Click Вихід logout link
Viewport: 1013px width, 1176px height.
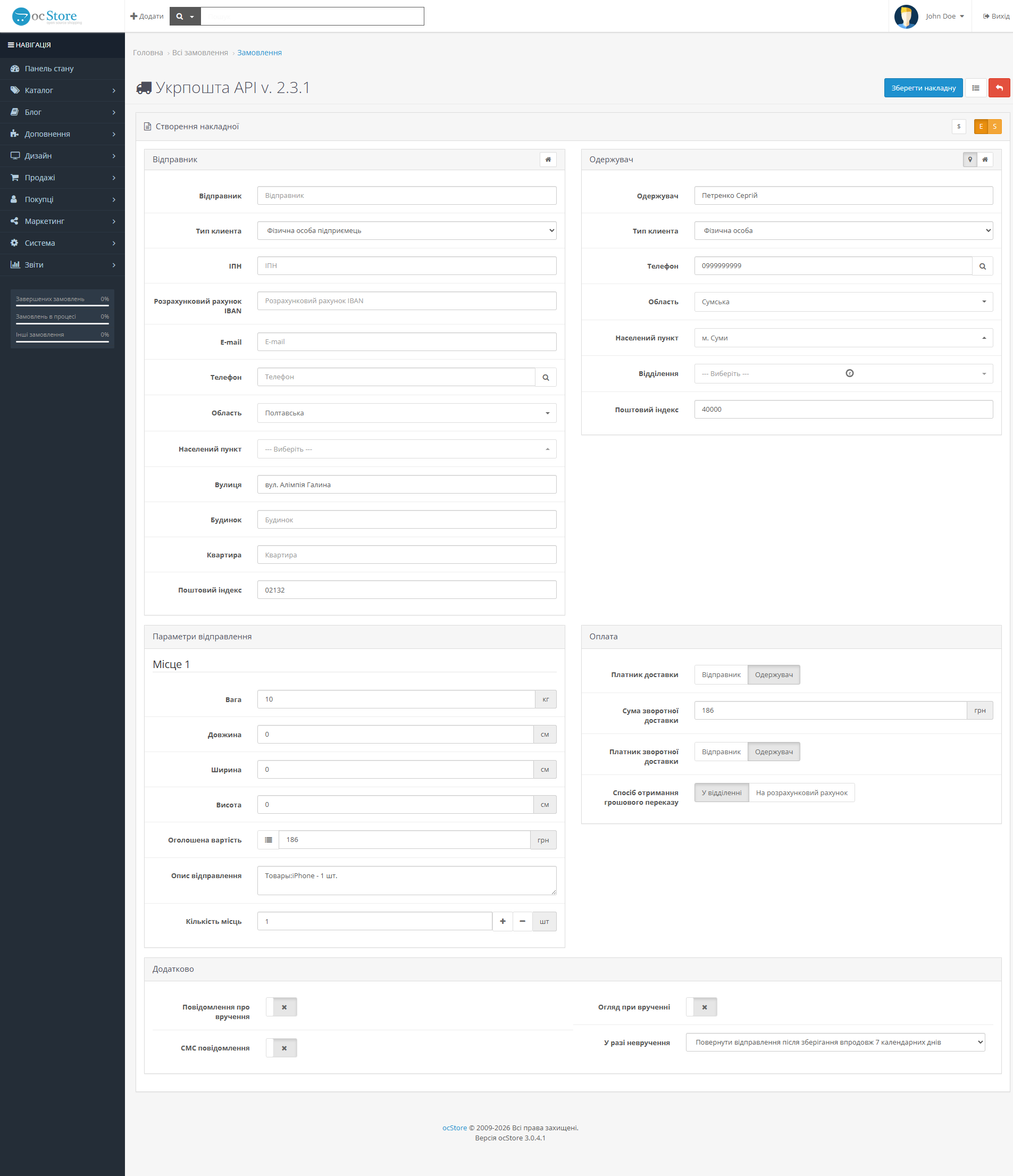[x=996, y=16]
